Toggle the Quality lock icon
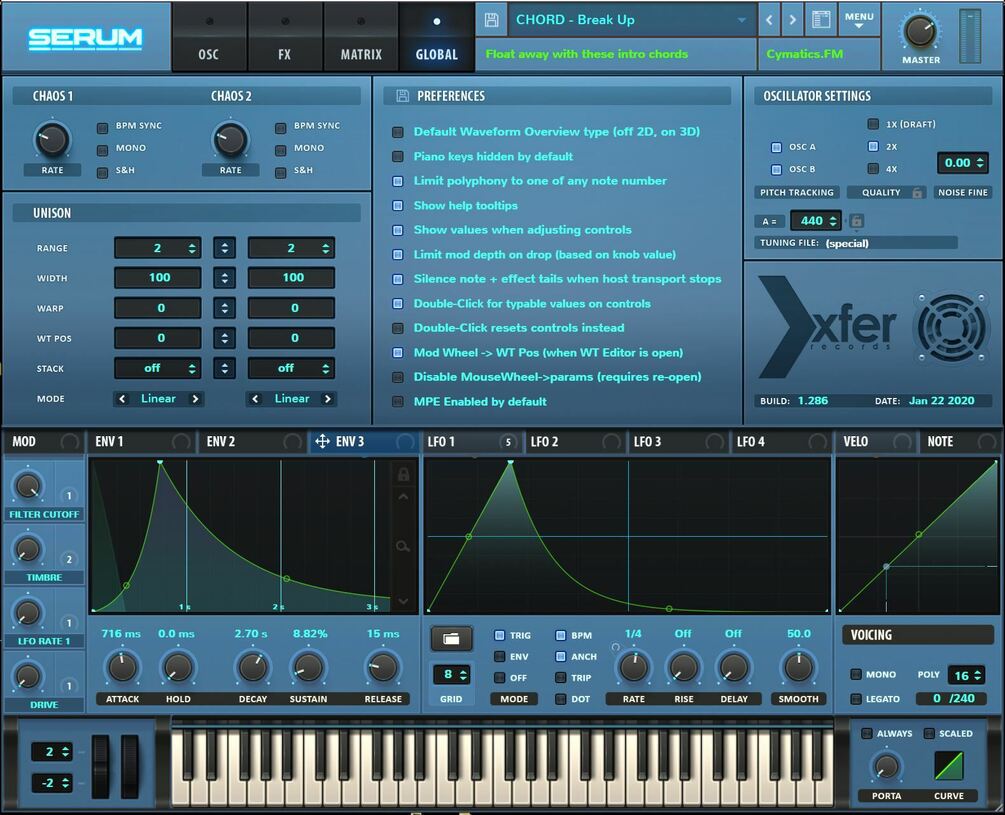 click(x=917, y=192)
